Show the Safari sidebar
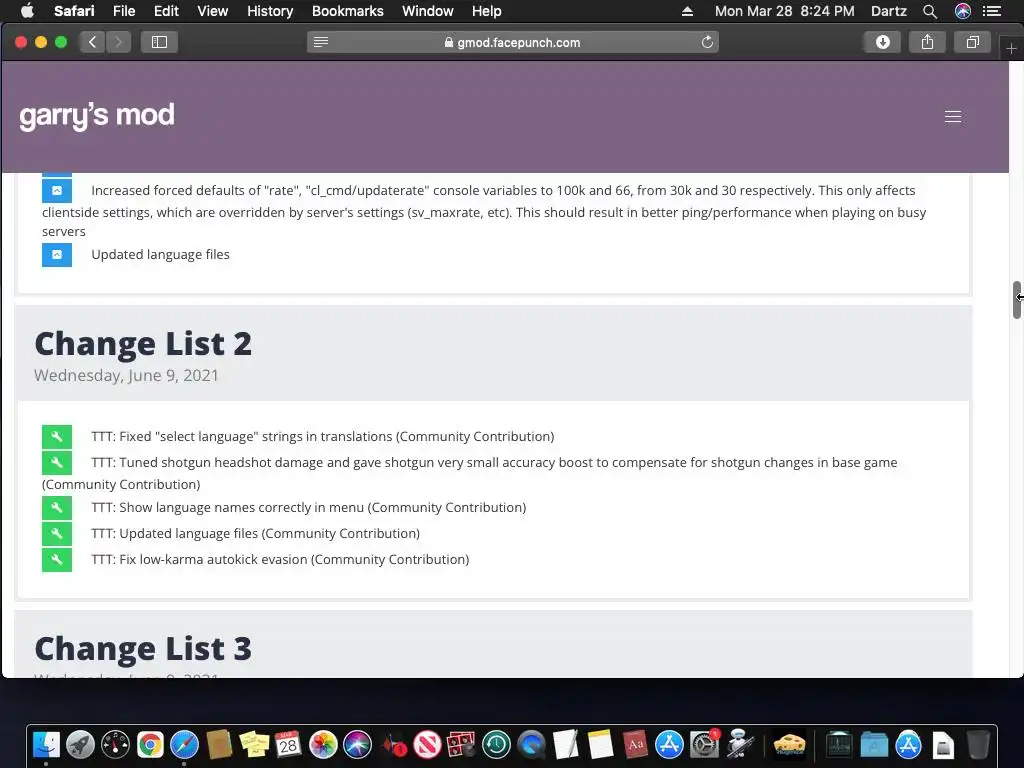This screenshot has height=768, width=1024. (159, 42)
